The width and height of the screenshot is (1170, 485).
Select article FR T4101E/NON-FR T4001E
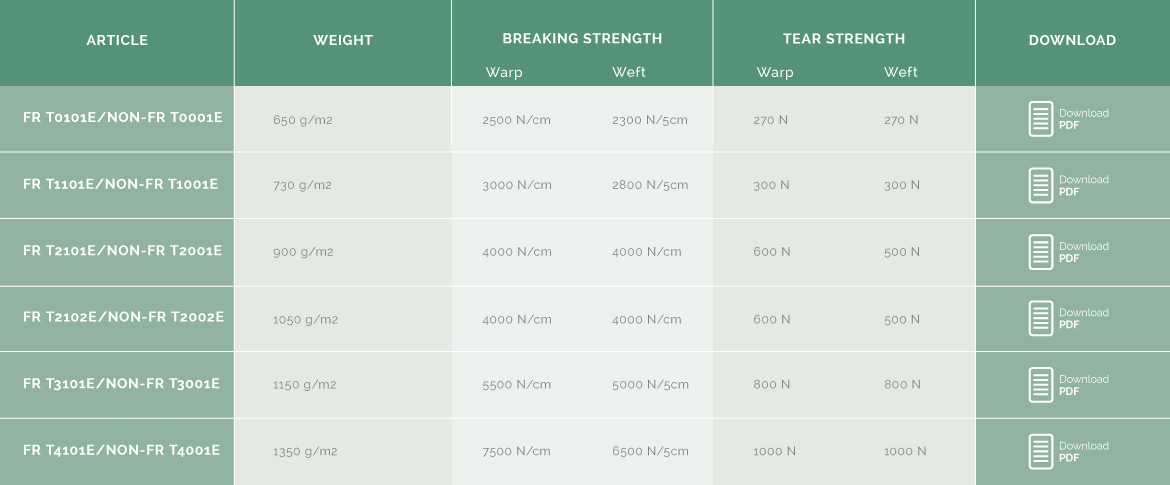[x=121, y=449]
